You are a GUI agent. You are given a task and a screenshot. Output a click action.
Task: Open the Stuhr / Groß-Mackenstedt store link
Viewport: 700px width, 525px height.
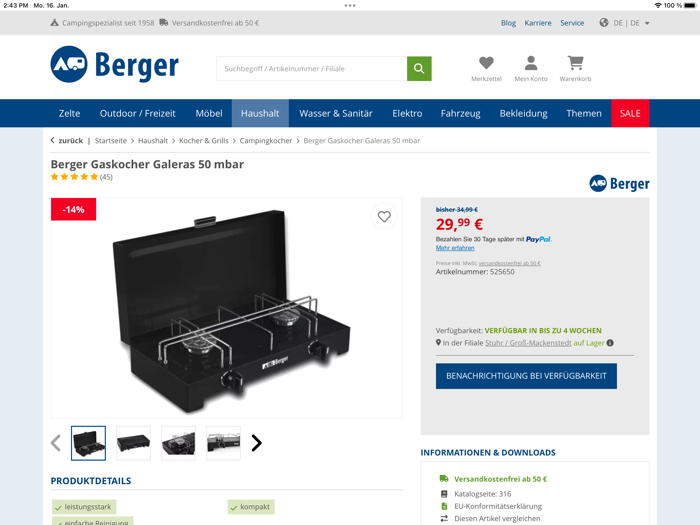[x=528, y=343]
